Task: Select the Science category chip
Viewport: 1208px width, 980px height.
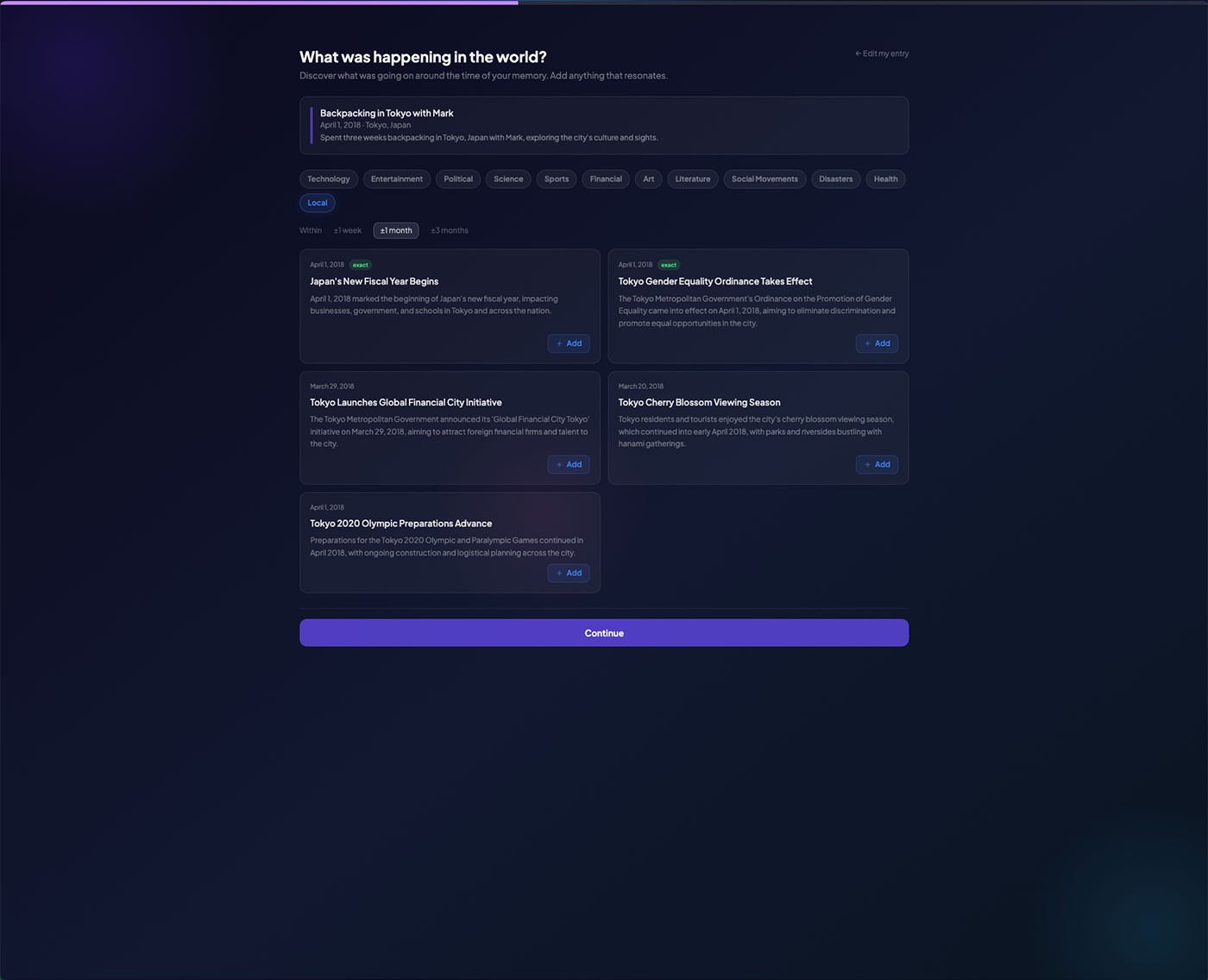Action: click(x=508, y=179)
